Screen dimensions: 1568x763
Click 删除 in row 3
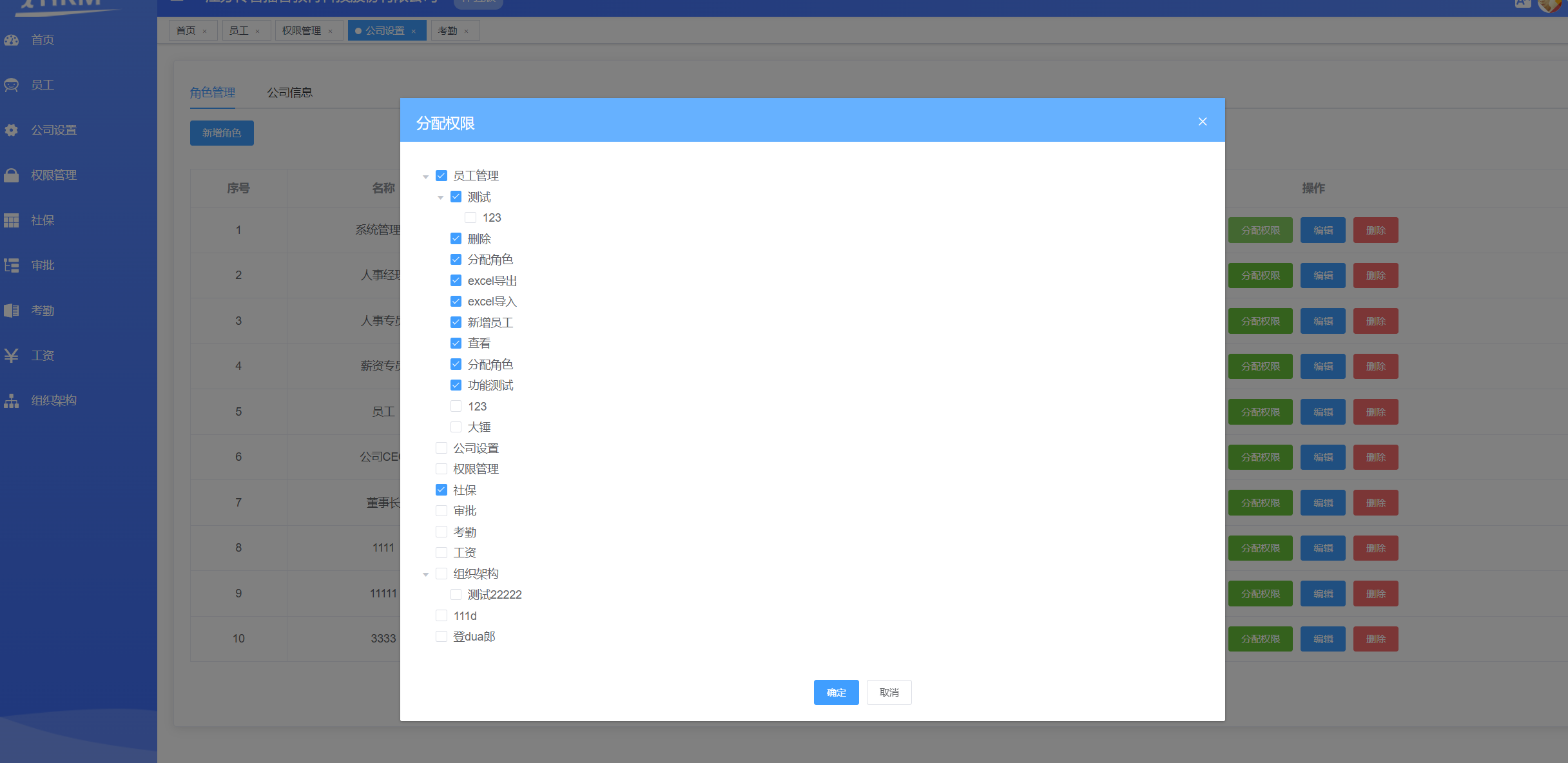pos(1376,322)
